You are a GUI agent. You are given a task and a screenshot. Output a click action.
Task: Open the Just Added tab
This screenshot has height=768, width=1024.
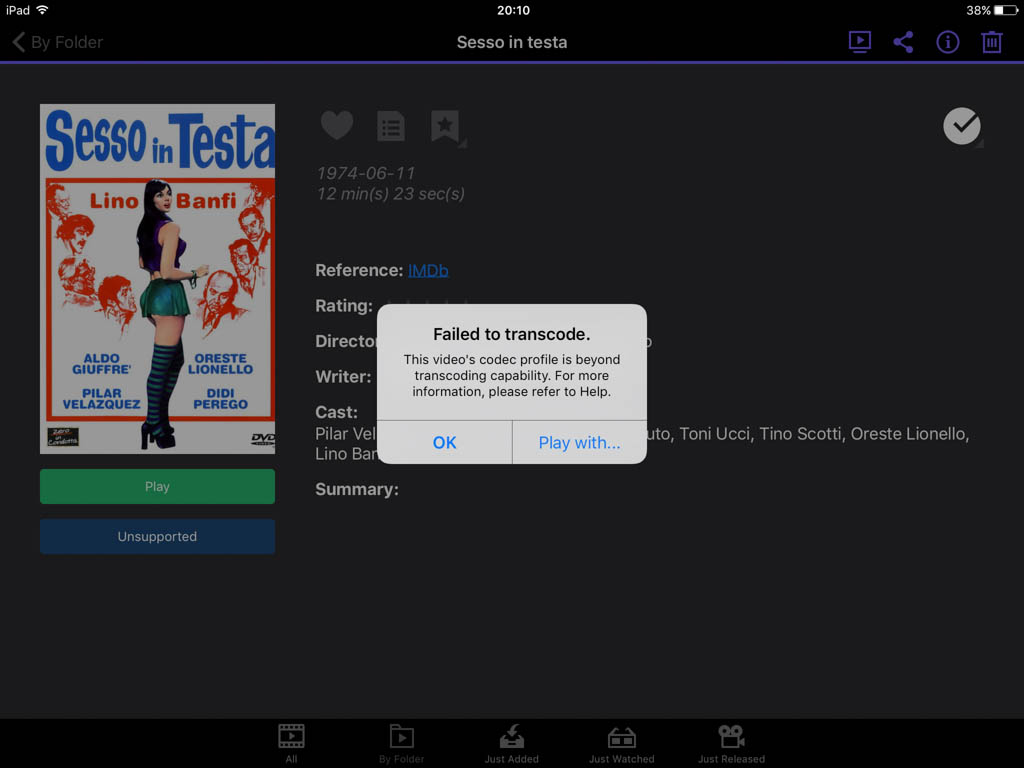pos(511,743)
